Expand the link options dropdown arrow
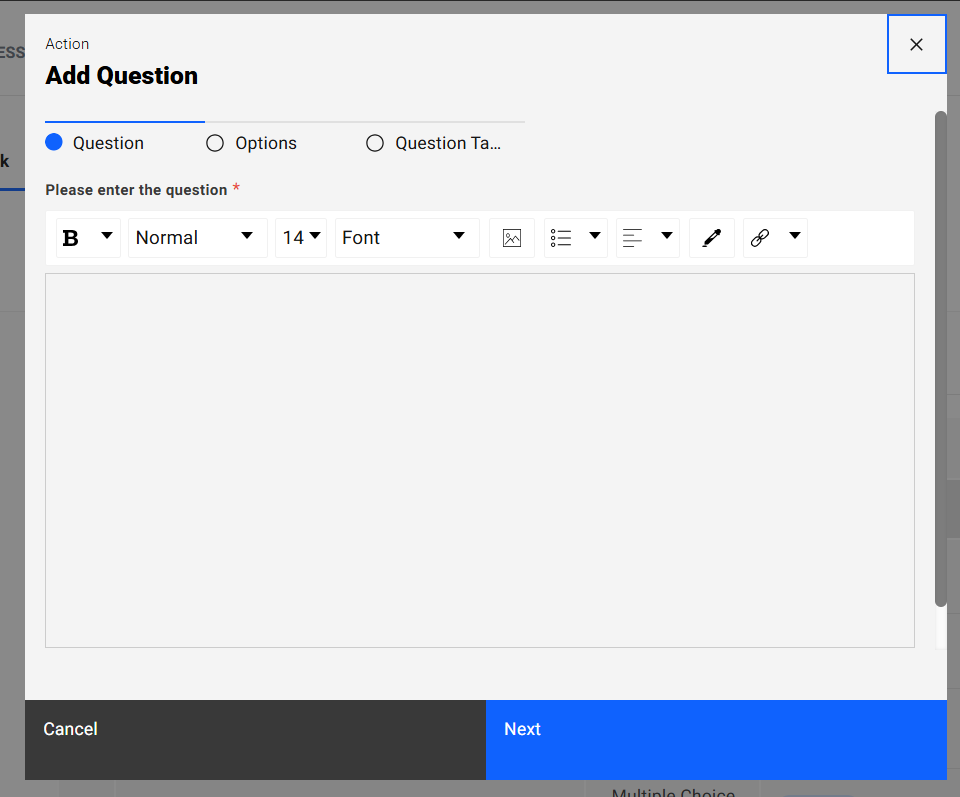This screenshot has width=960, height=797. 795,237
